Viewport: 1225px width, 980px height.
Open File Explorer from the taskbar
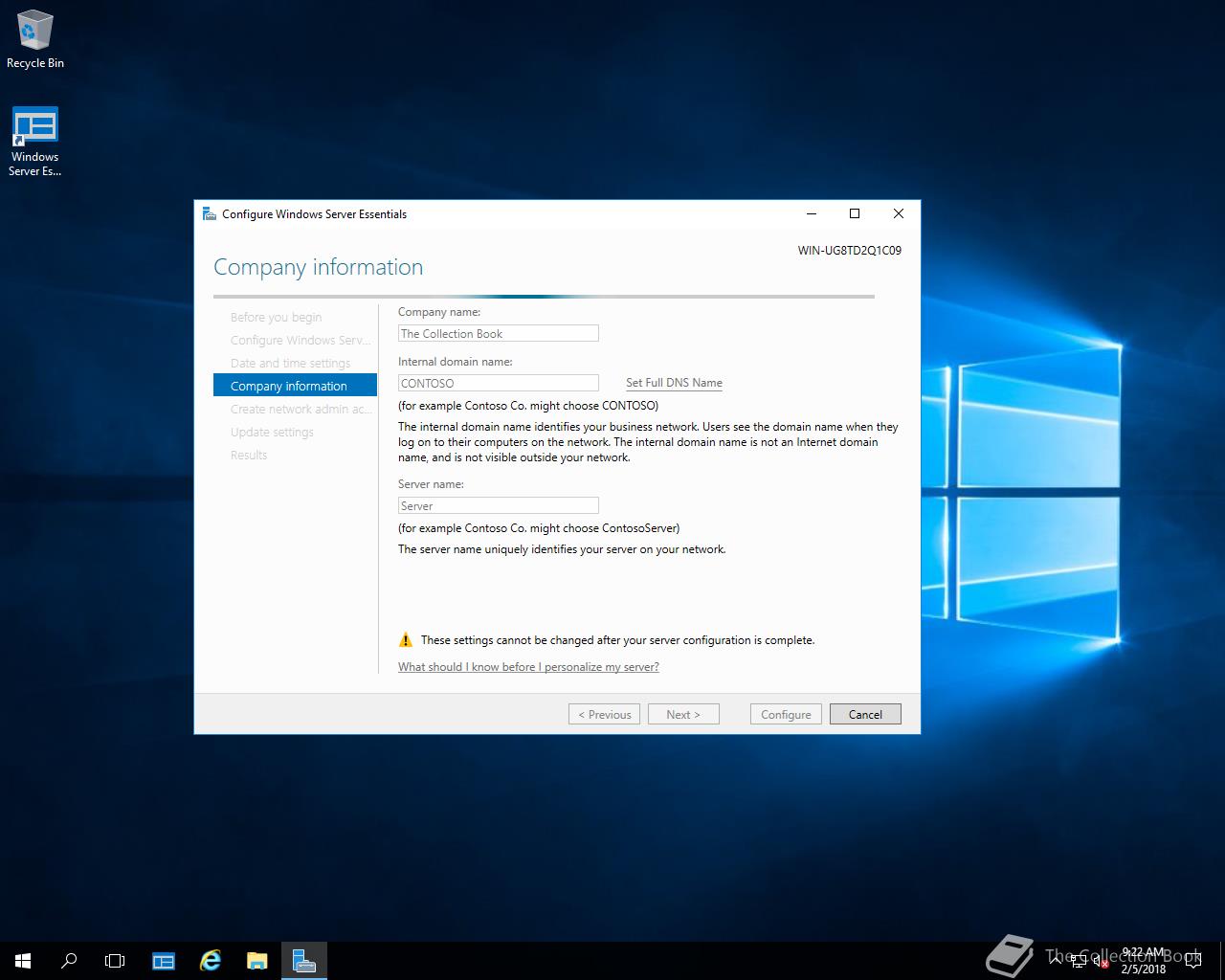coord(257,961)
